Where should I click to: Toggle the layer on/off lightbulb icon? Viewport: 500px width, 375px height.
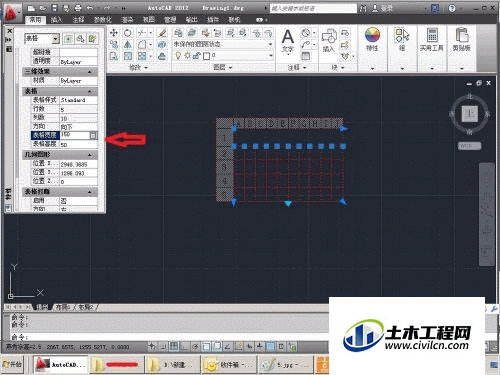[178, 56]
